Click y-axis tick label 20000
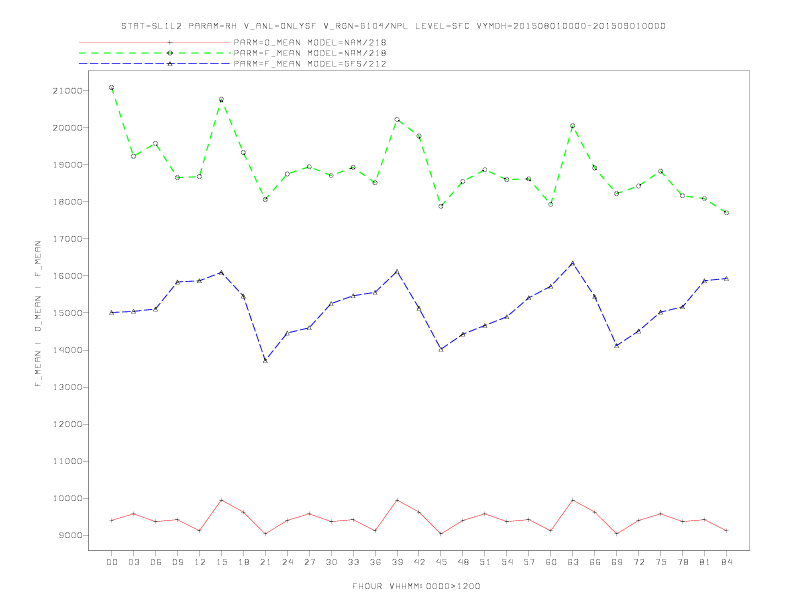 click(x=68, y=128)
